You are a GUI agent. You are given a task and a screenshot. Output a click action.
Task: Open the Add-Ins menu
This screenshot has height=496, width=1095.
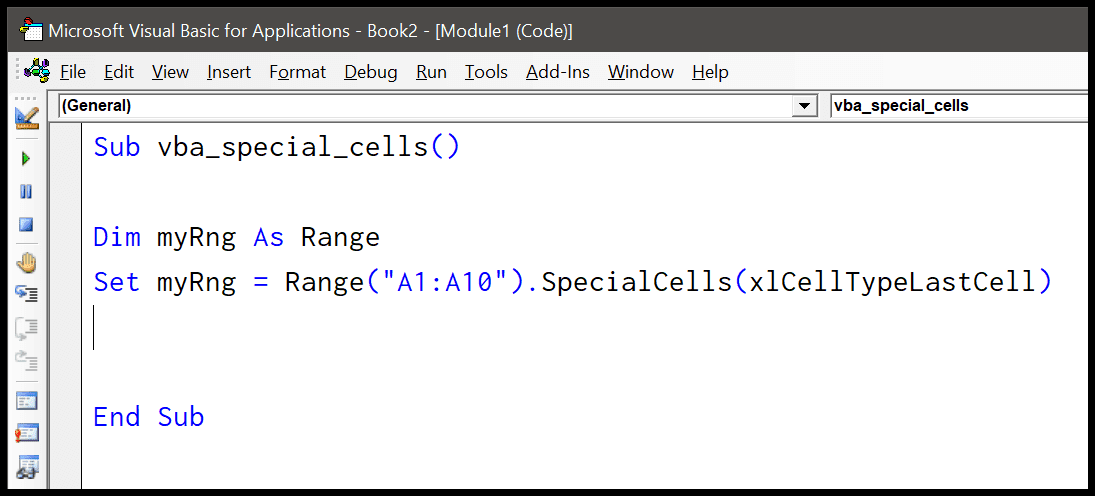click(558, 72)
